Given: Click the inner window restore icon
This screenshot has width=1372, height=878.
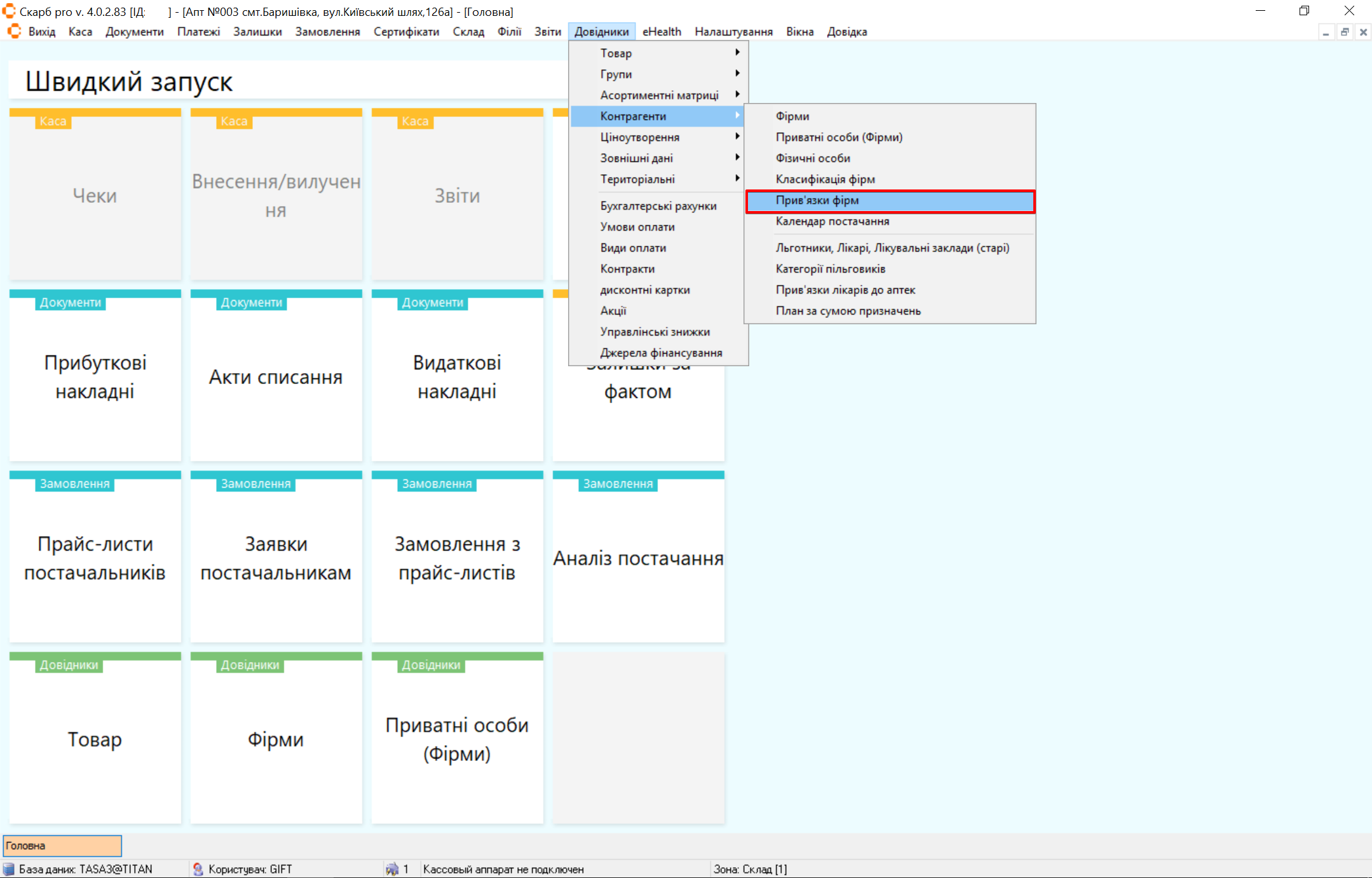Looking at the screenshot, I should pyautogui.click(x=1344, y=32).
